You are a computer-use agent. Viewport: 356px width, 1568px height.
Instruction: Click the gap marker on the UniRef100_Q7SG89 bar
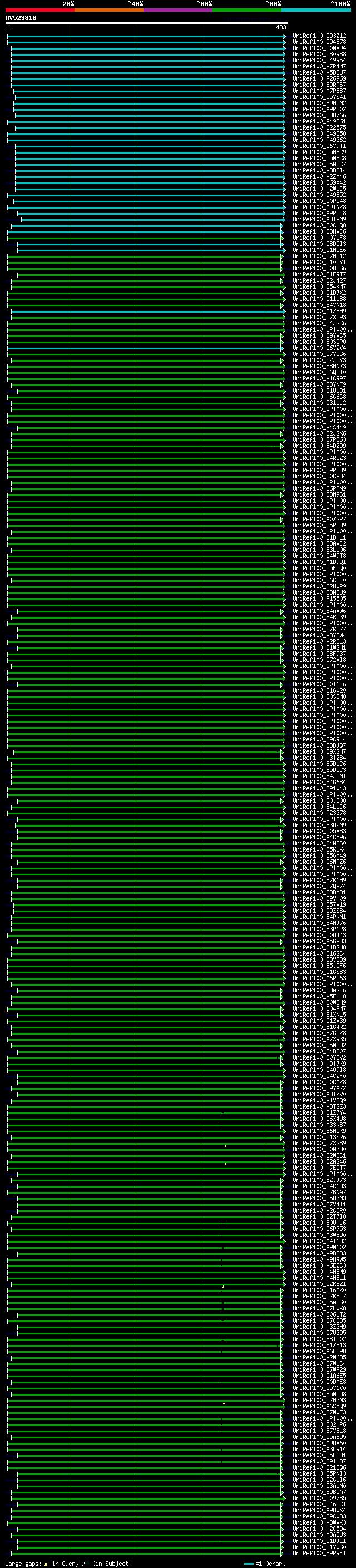[x=225, y=1146]
